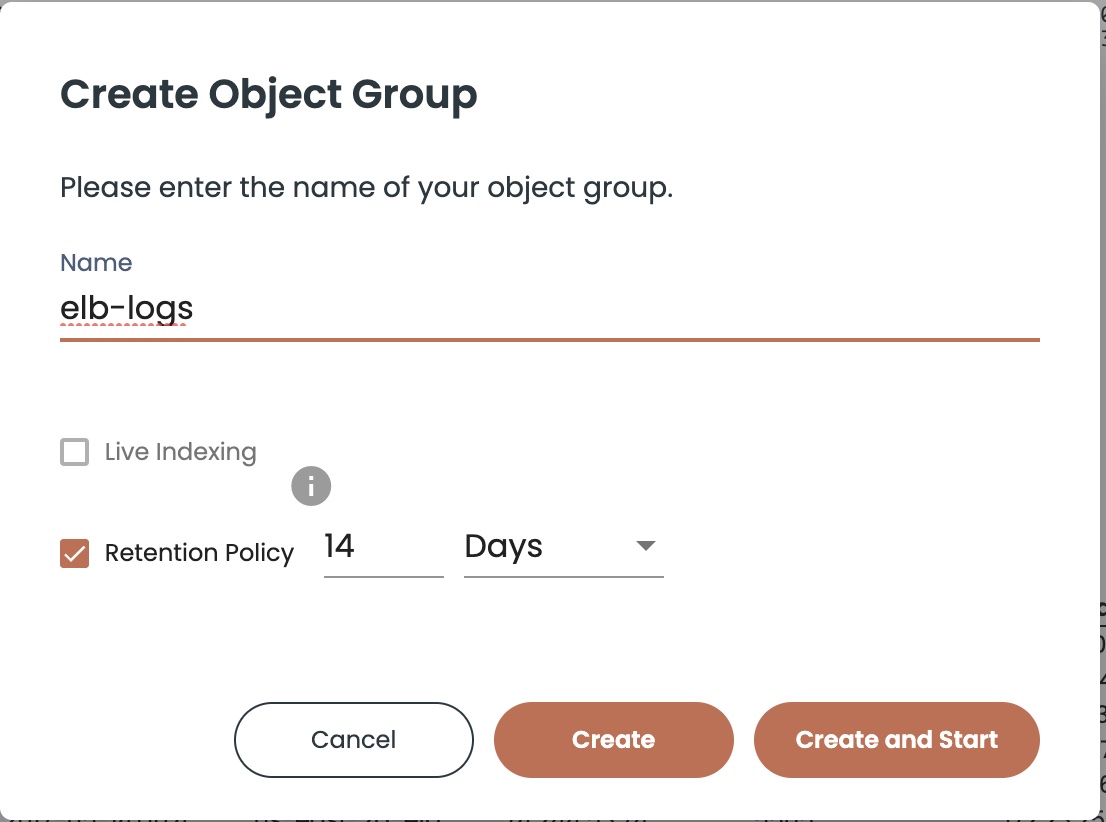1106x822 pixels.
Task: Click the white checkmark in Retention Policy box
Action: pyautogui.click(x=75, y=554)
